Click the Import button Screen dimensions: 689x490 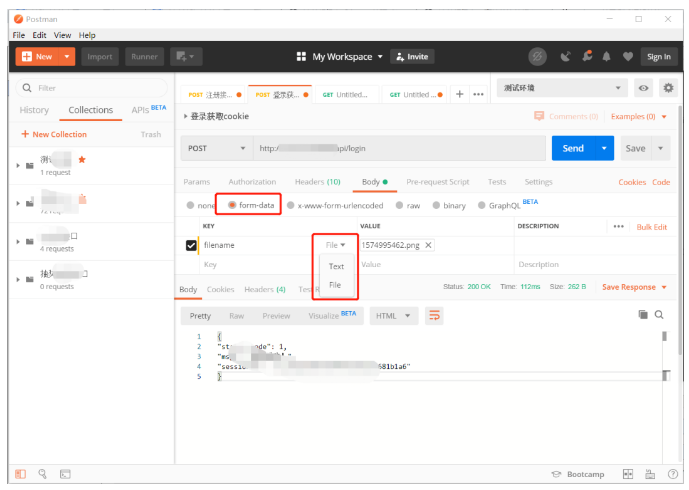[100, 56]
